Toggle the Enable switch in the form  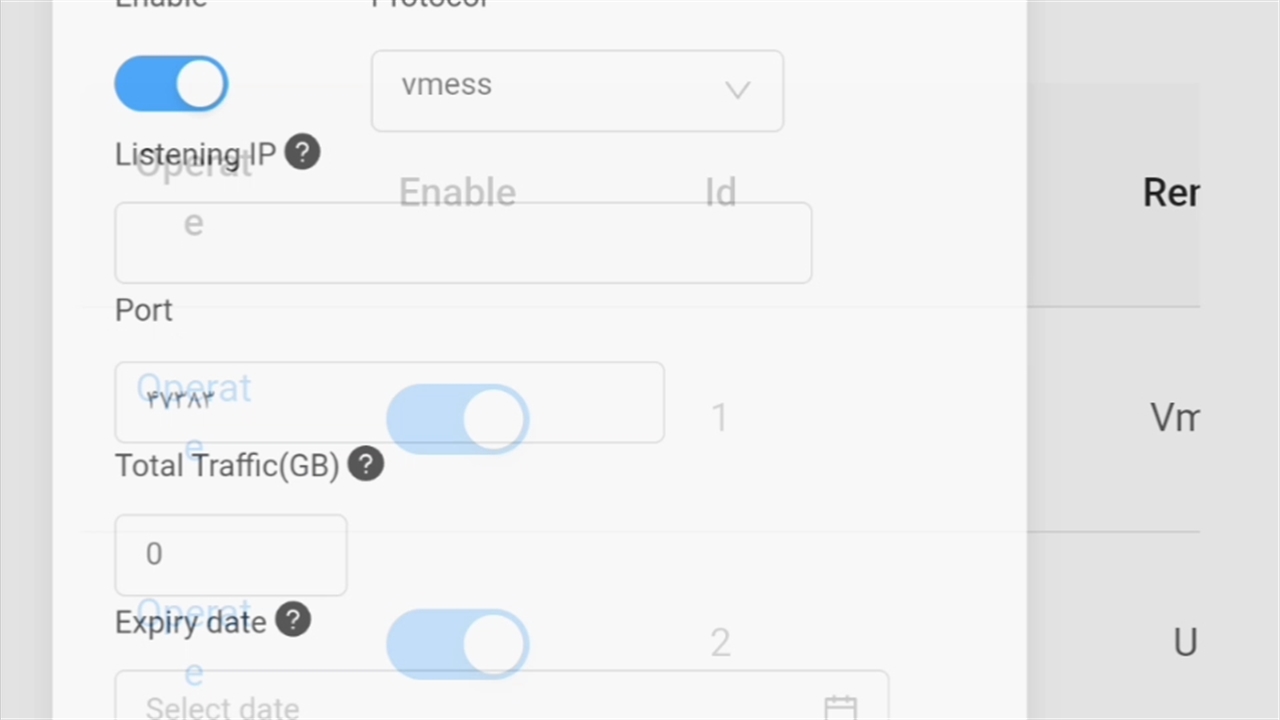coord(171,83)
